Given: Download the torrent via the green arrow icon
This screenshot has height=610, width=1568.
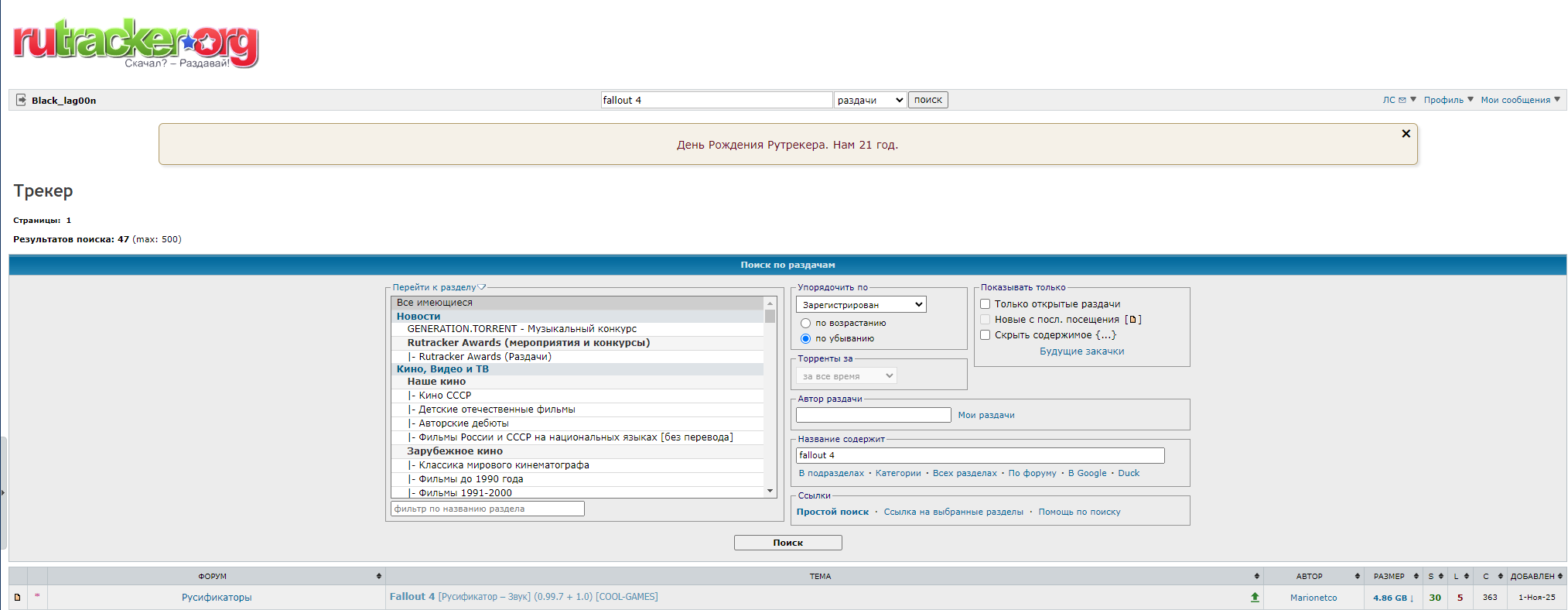Looking at the screenshot, I should pos(1255,597).
